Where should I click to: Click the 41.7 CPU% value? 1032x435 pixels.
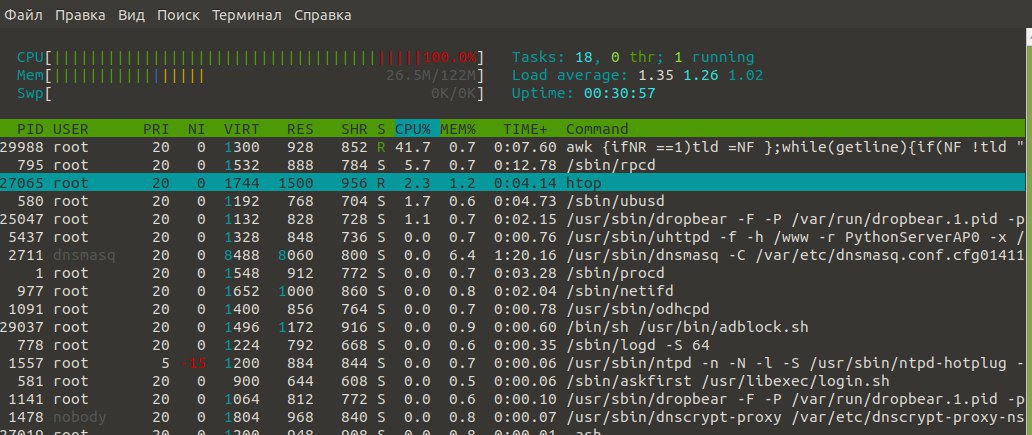413,147
